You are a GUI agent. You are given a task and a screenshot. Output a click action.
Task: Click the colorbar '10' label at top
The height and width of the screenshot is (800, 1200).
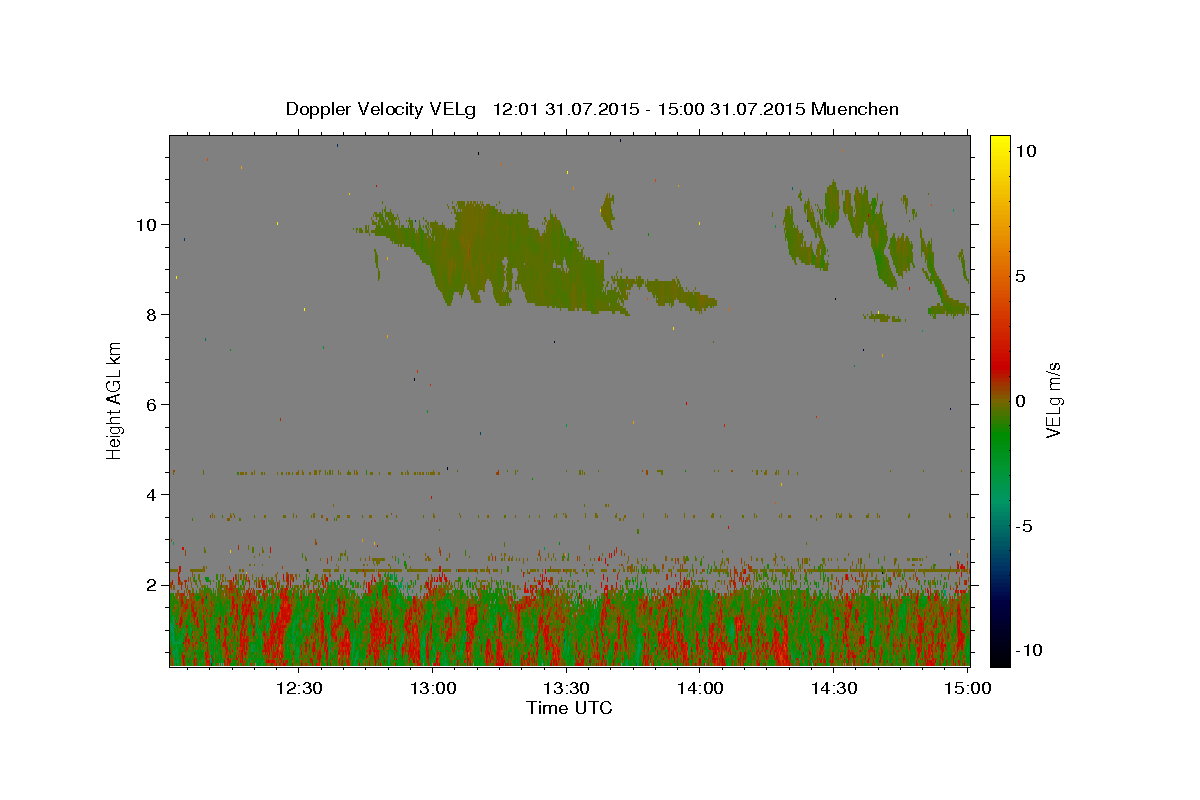pos(1026,151)
